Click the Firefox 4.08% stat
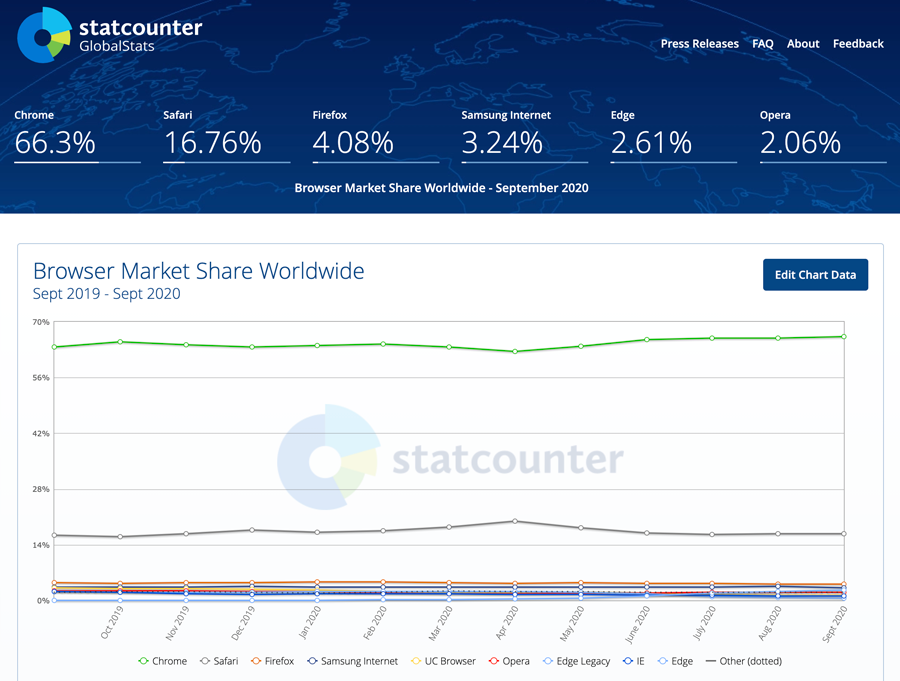Screen dimensions: 900x681 point(375,136)
